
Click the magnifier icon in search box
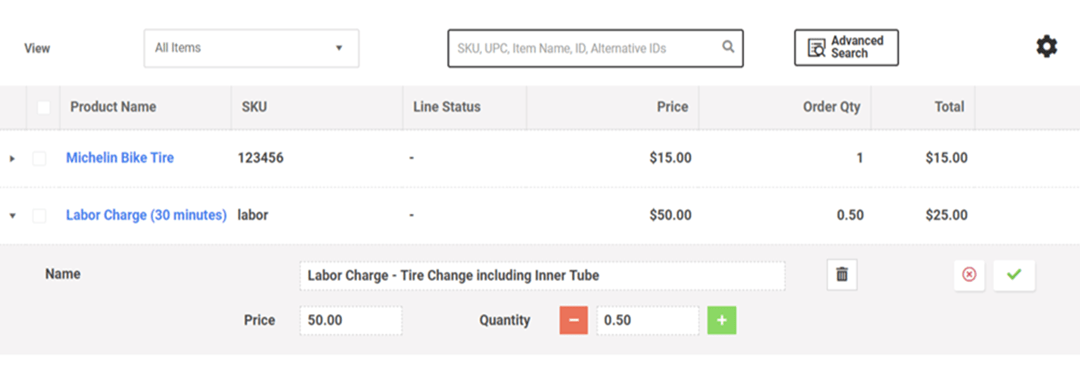[728, 48]
